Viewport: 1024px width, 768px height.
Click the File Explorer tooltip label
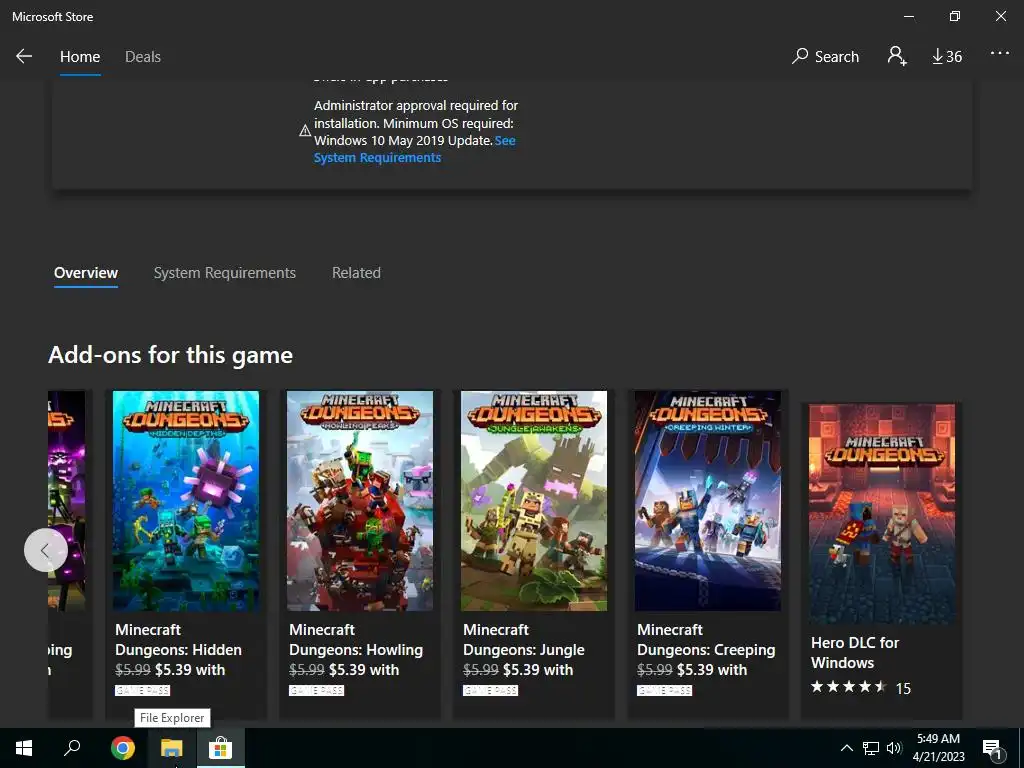172,718
